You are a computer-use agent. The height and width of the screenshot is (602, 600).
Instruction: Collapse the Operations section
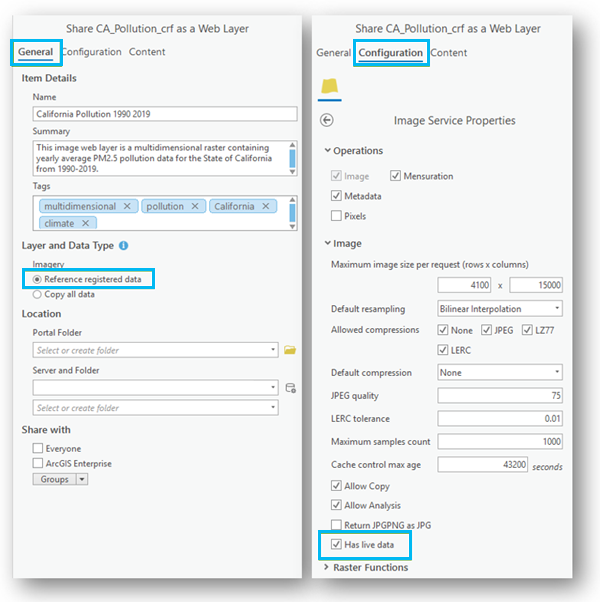click(327, 151)
